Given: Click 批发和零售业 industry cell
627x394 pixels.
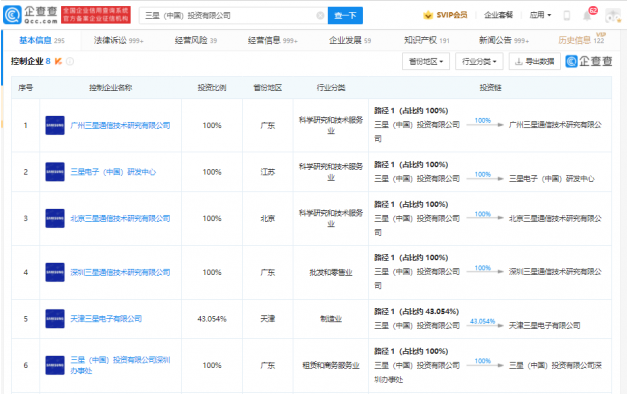Looking at the screenshot, I should (331, 272).
